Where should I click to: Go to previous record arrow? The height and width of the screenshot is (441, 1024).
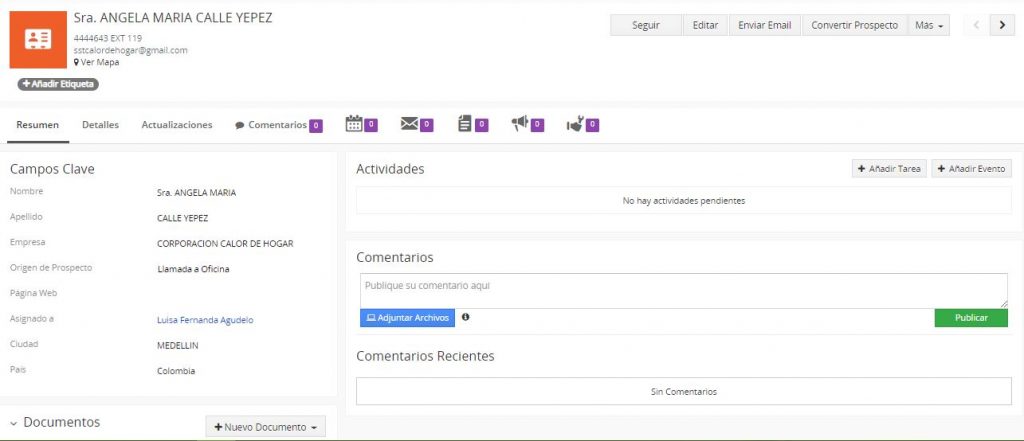[x=977, y=26]
